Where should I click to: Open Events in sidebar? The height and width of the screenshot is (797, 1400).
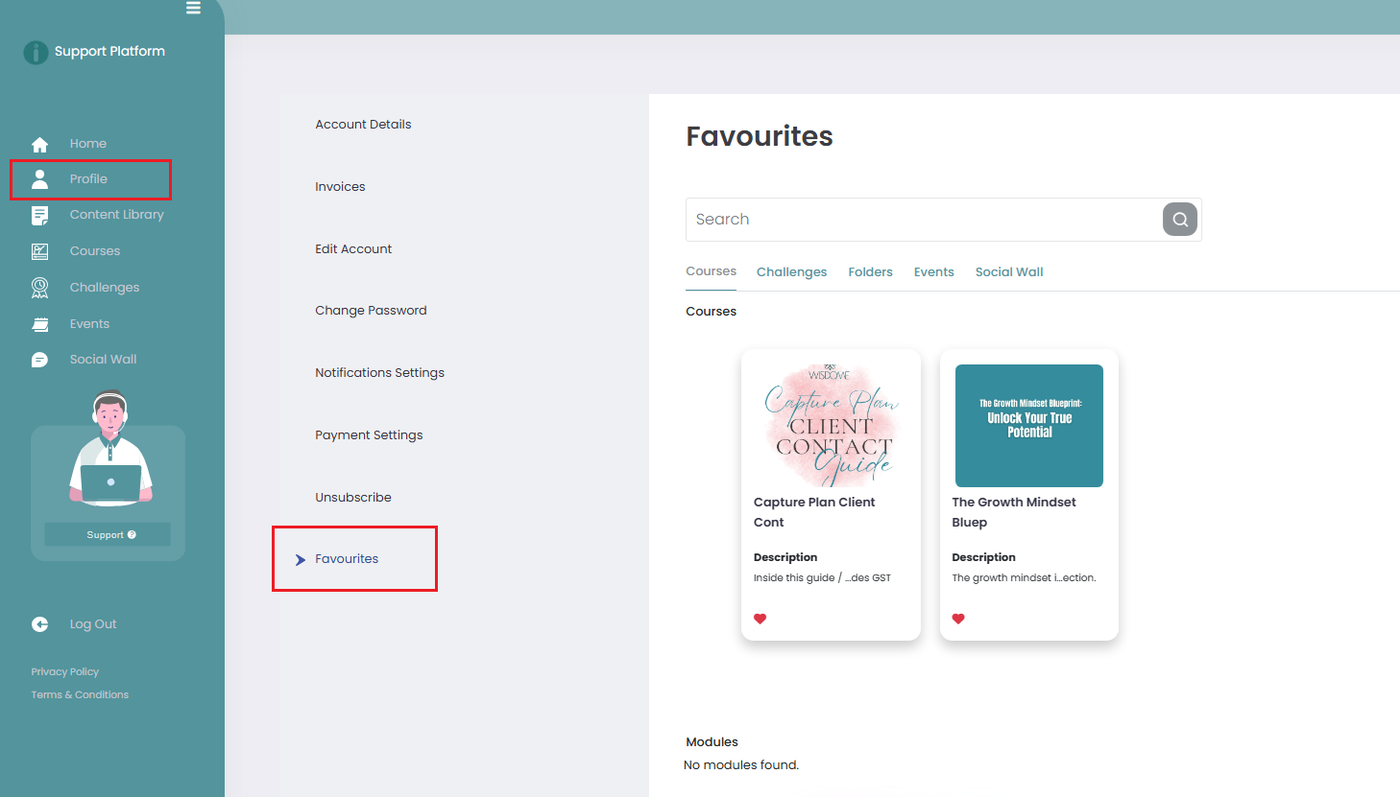pyautogui.click(x=90, y=324)
